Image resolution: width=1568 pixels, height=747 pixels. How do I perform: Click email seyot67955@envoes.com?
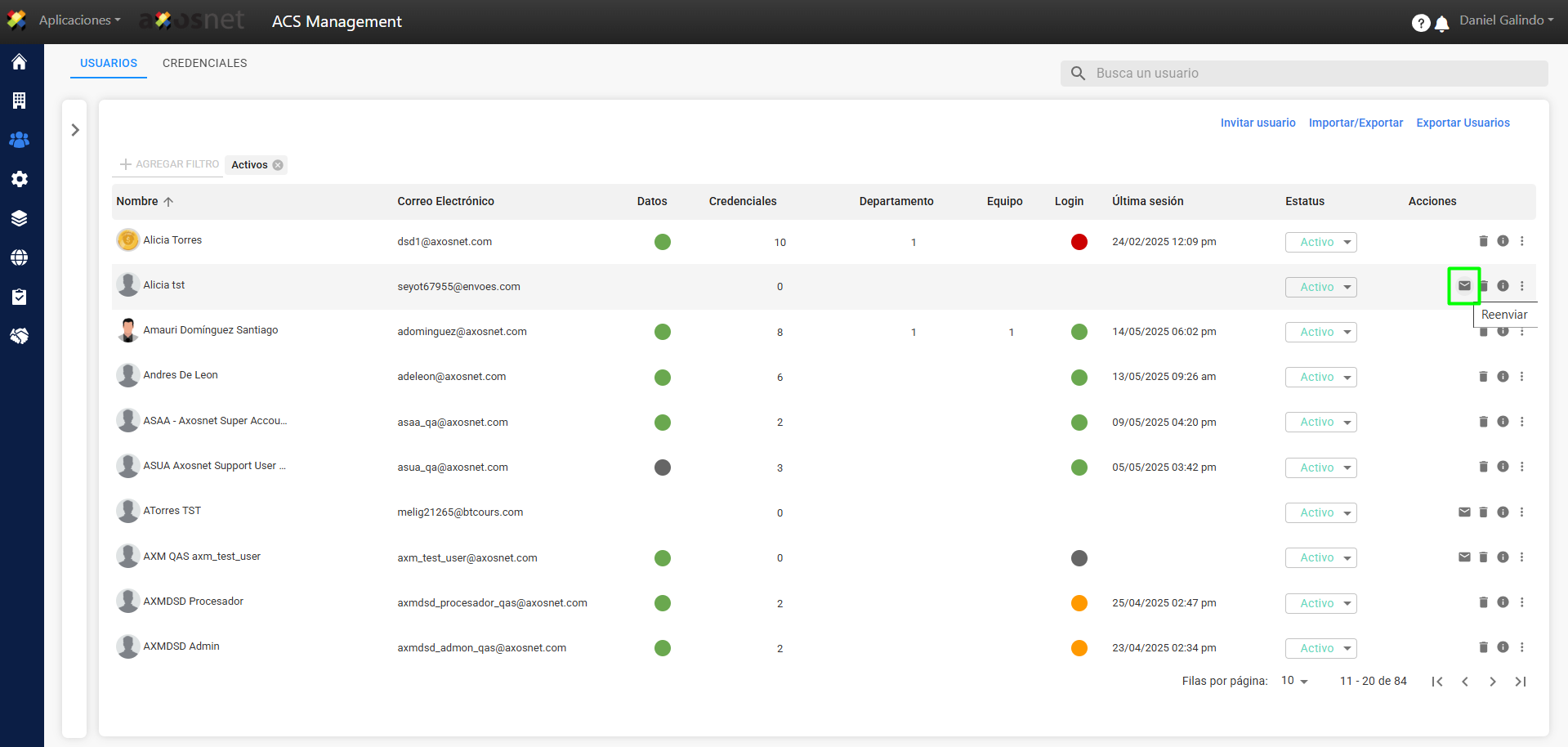tap(458, 287)
